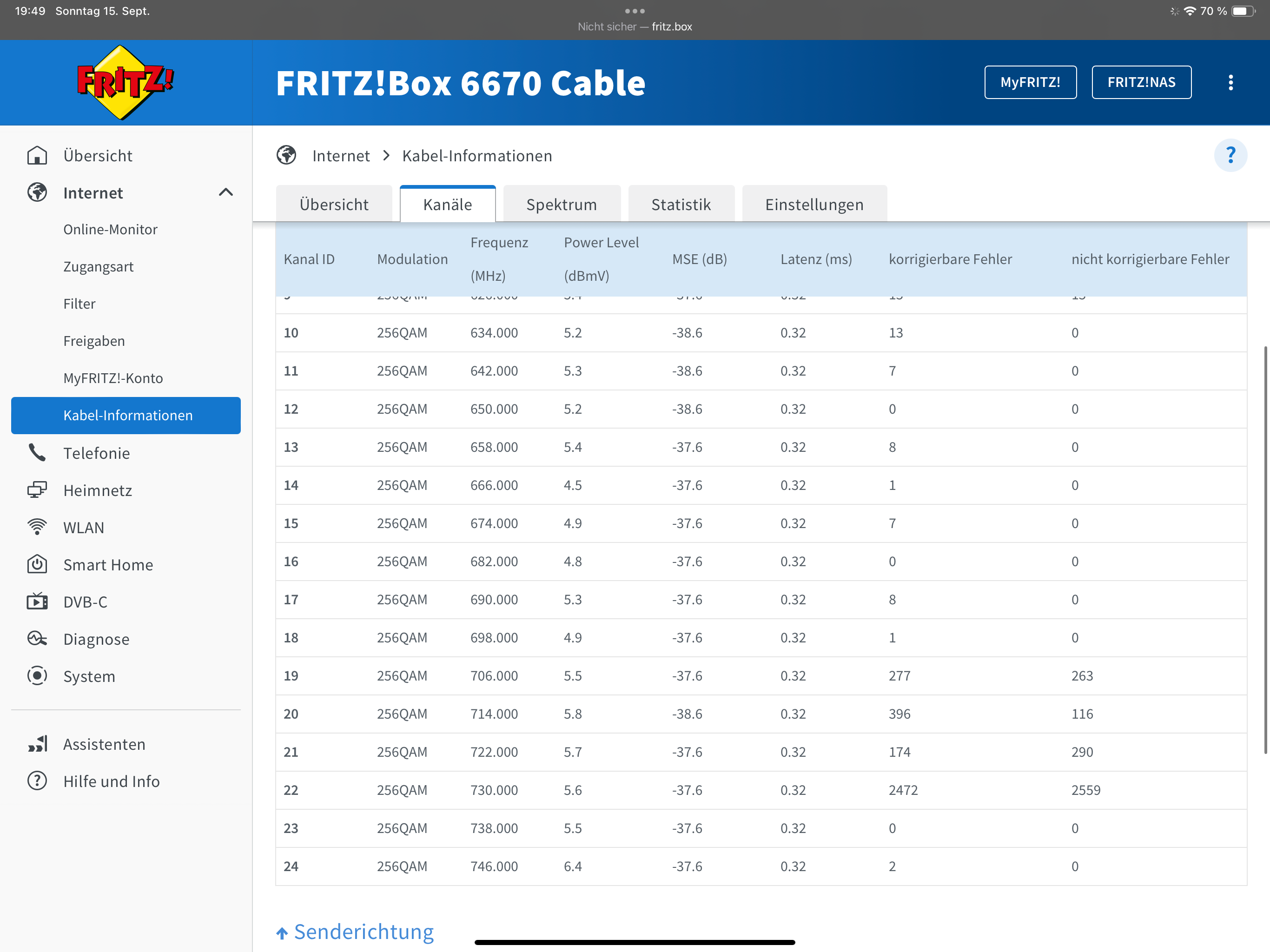Open Heimnetz via its network icon
This screenshot has height=952, width=1270.
[x=37, y=490]
